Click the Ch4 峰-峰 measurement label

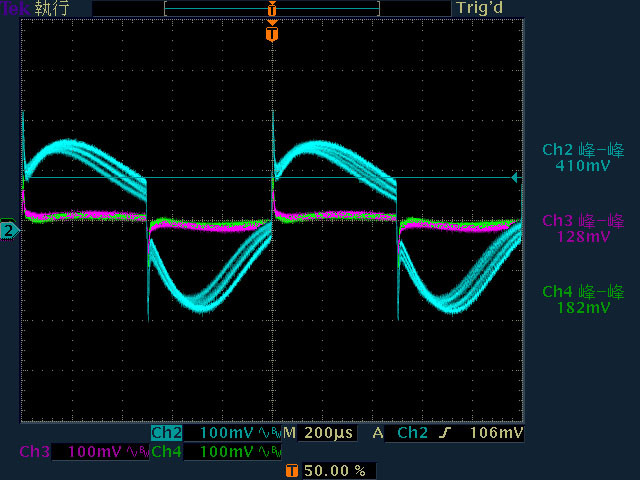click(583, 292)
